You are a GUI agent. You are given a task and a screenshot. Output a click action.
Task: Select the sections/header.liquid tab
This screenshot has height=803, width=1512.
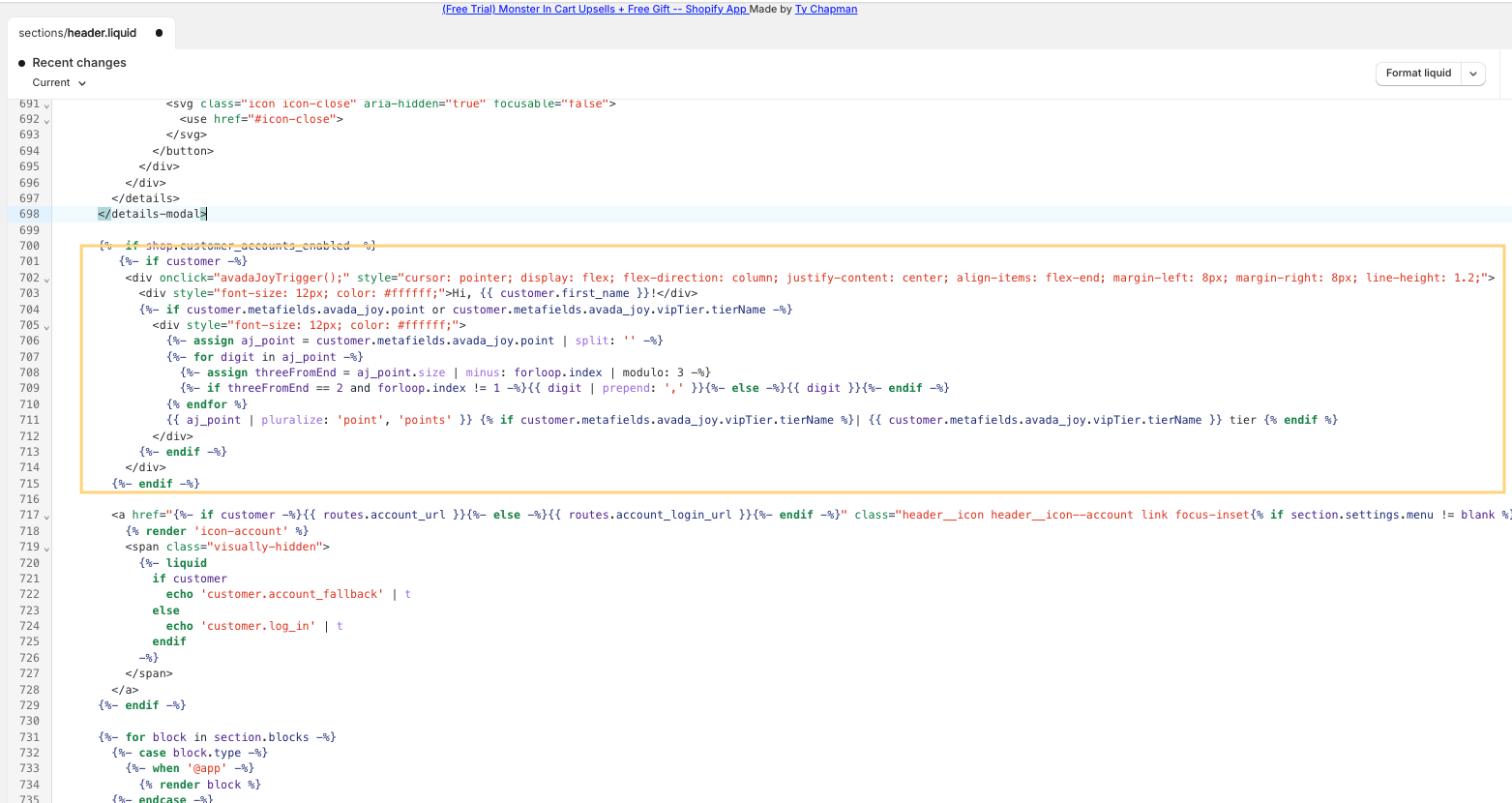tap(77, 33)
